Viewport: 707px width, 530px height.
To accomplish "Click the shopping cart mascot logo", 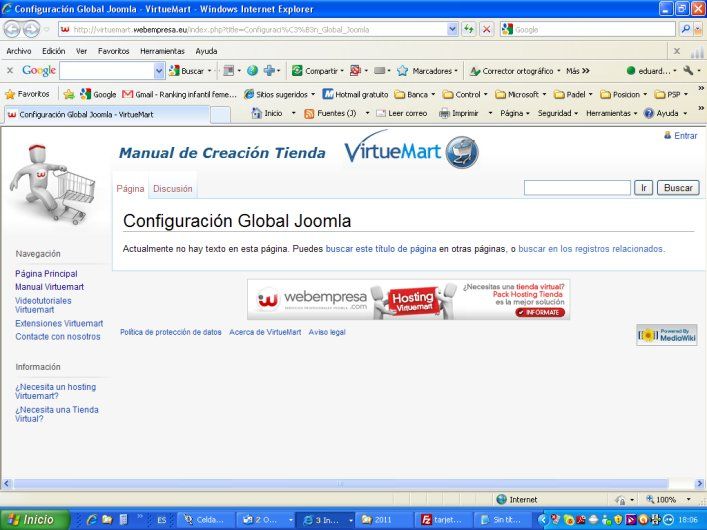I will (52, 184).
